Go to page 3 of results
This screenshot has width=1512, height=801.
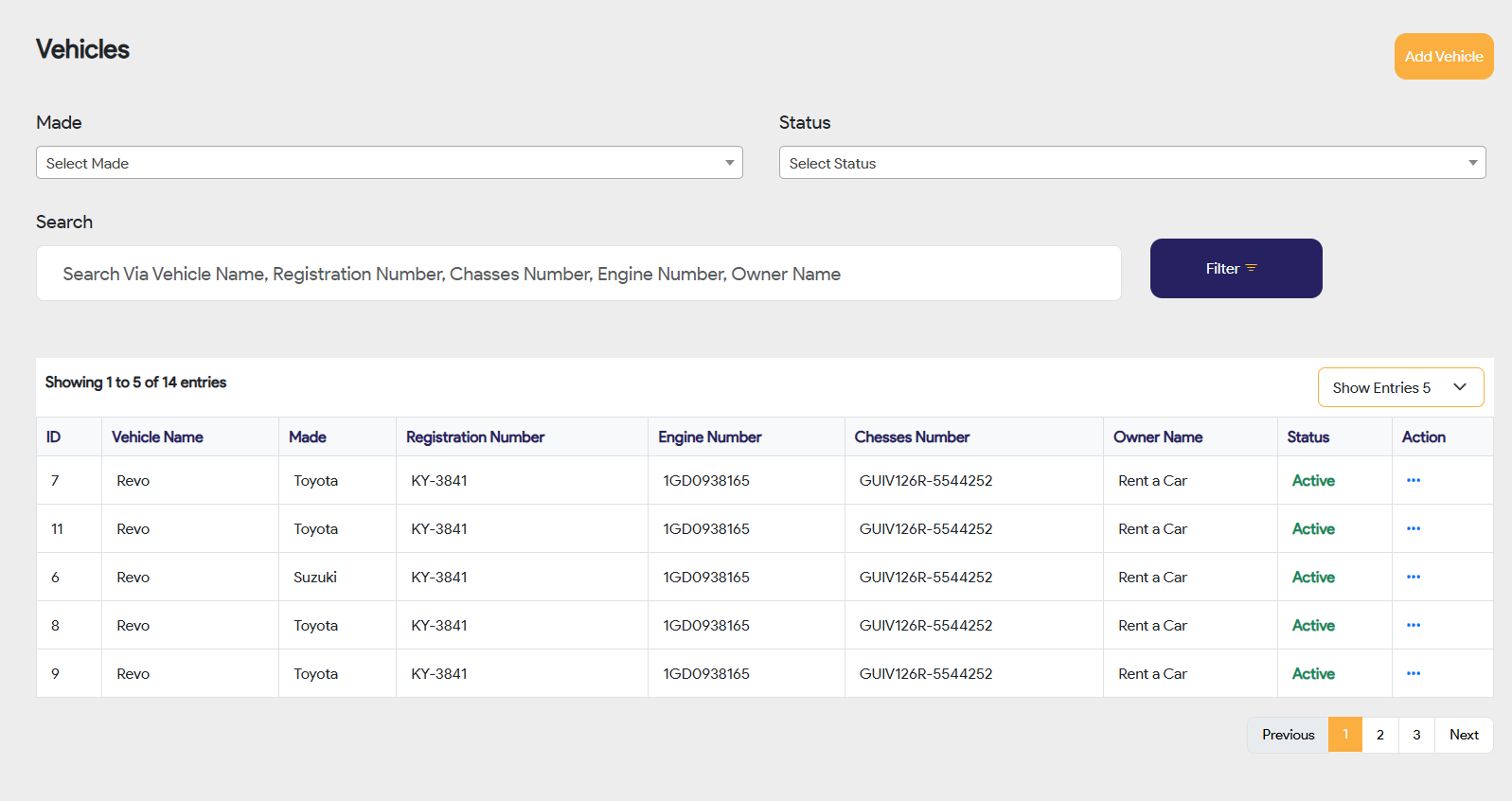point(1415,735)
